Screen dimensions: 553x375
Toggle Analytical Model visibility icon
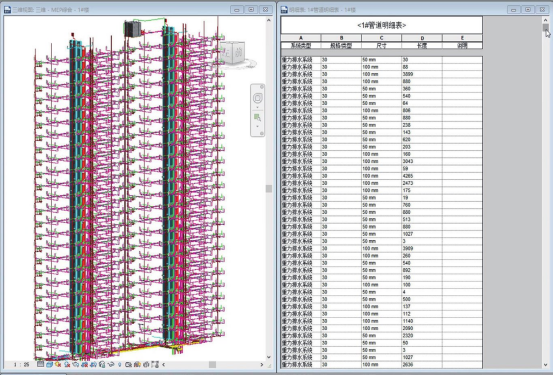tap(137, 364)
